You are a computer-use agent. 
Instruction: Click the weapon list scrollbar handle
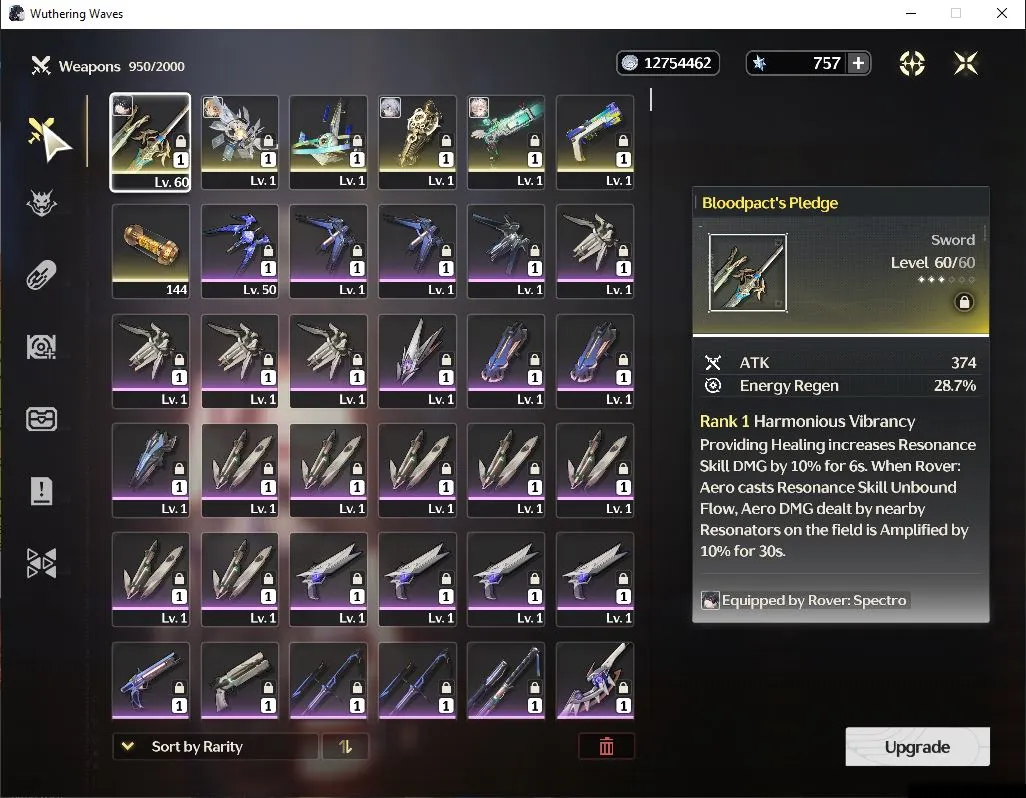pos(650,99)
